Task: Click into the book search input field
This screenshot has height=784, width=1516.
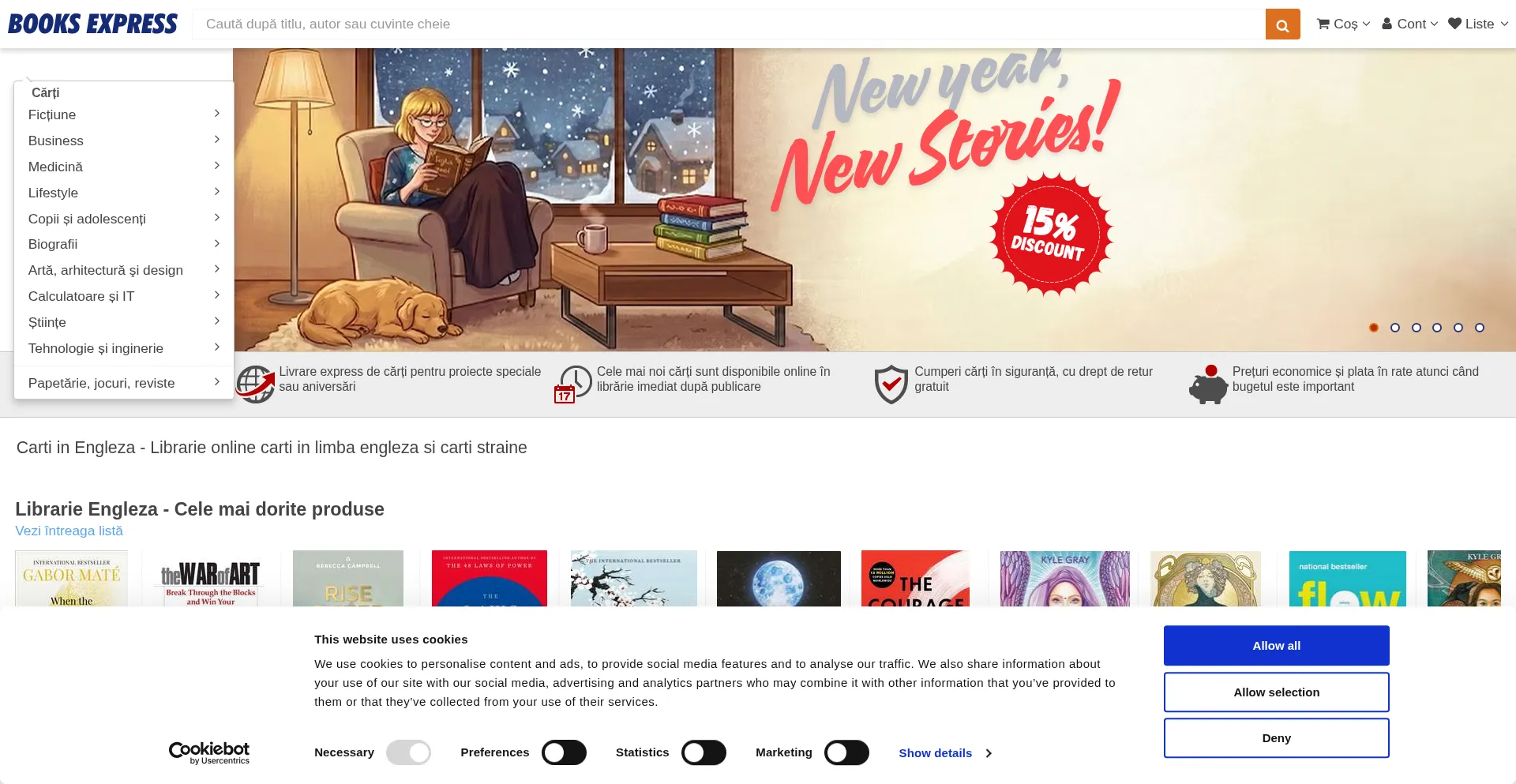Action: pos(729,24)
